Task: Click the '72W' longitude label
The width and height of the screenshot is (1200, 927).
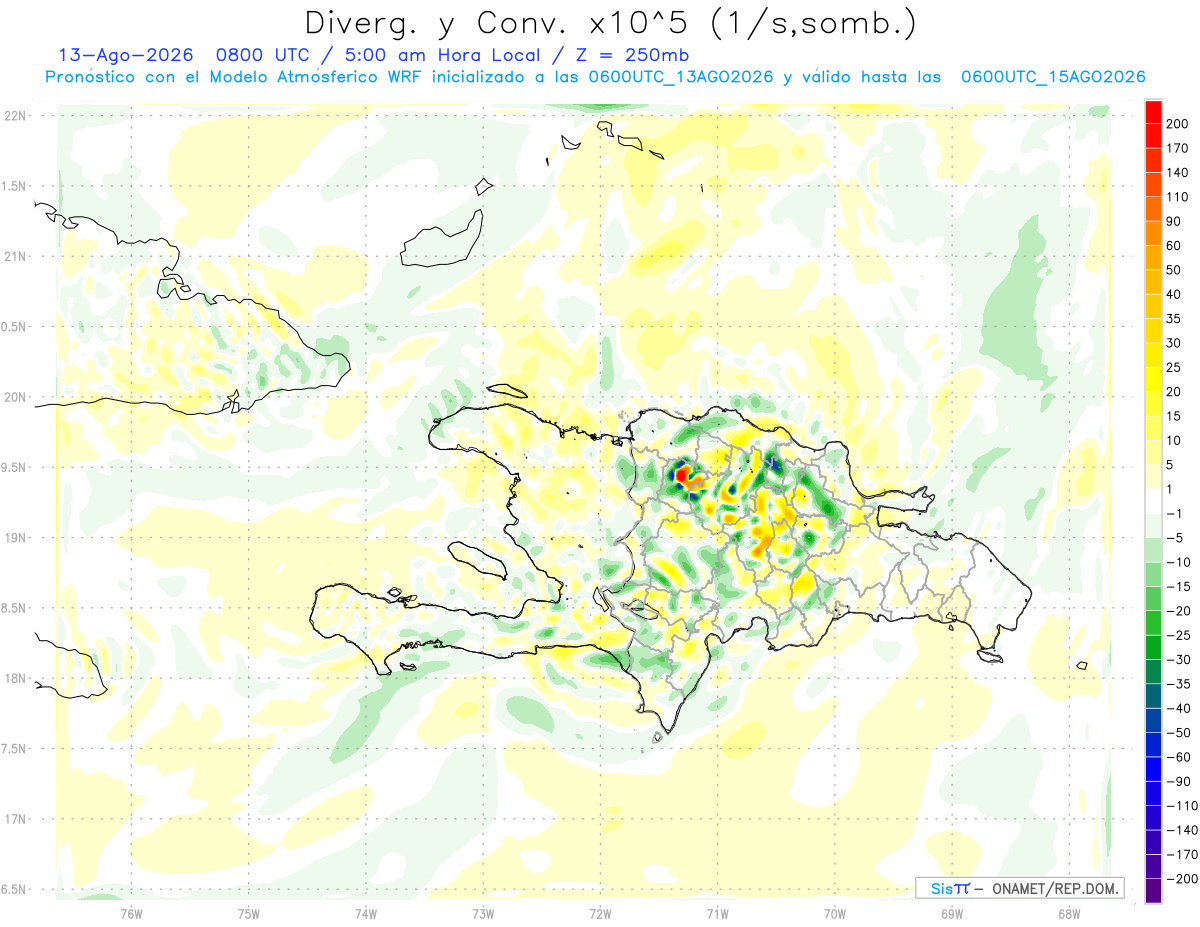Action: [600, 912]
